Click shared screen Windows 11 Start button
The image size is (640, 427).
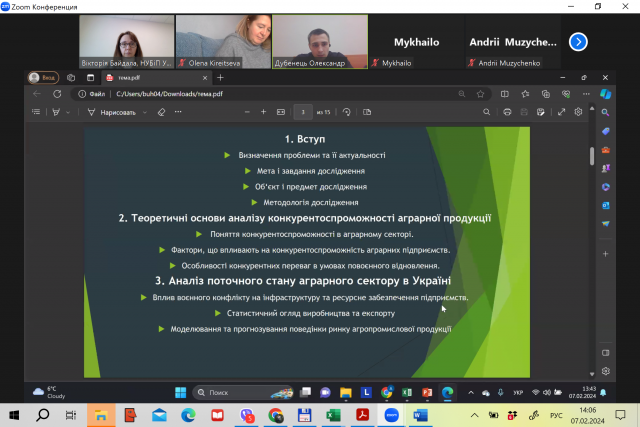[180, 392]
